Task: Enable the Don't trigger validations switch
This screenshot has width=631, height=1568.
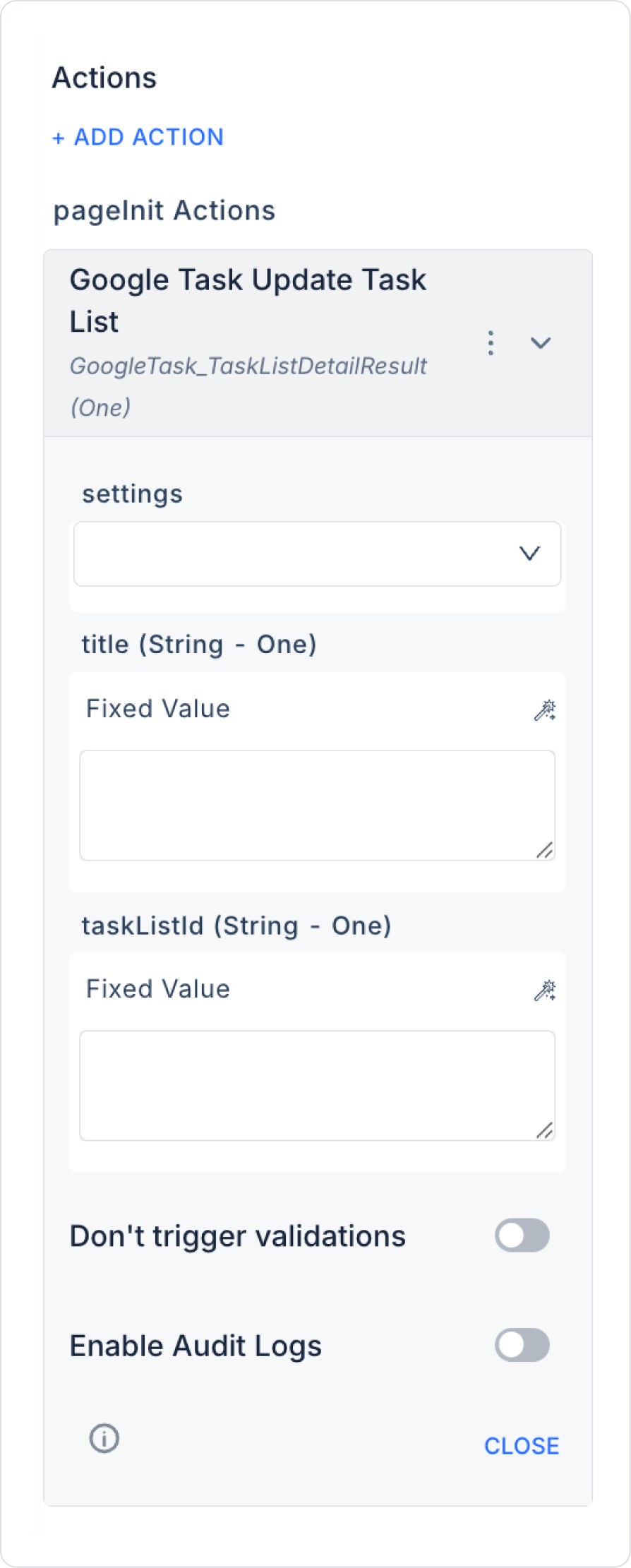Action: tap(522, 1235)
